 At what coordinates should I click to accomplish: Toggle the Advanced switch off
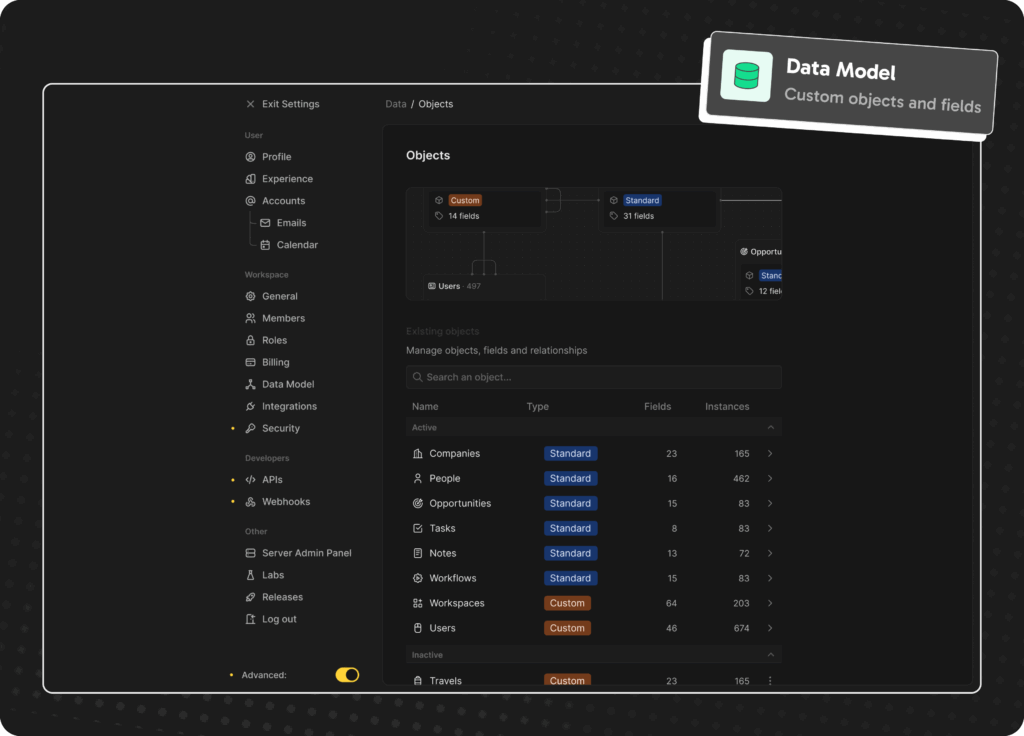[x=347, y=675]
